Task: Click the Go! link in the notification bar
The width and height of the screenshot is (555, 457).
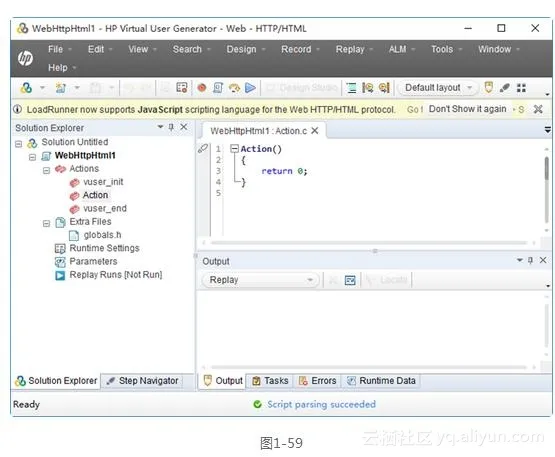Action: 414,109
